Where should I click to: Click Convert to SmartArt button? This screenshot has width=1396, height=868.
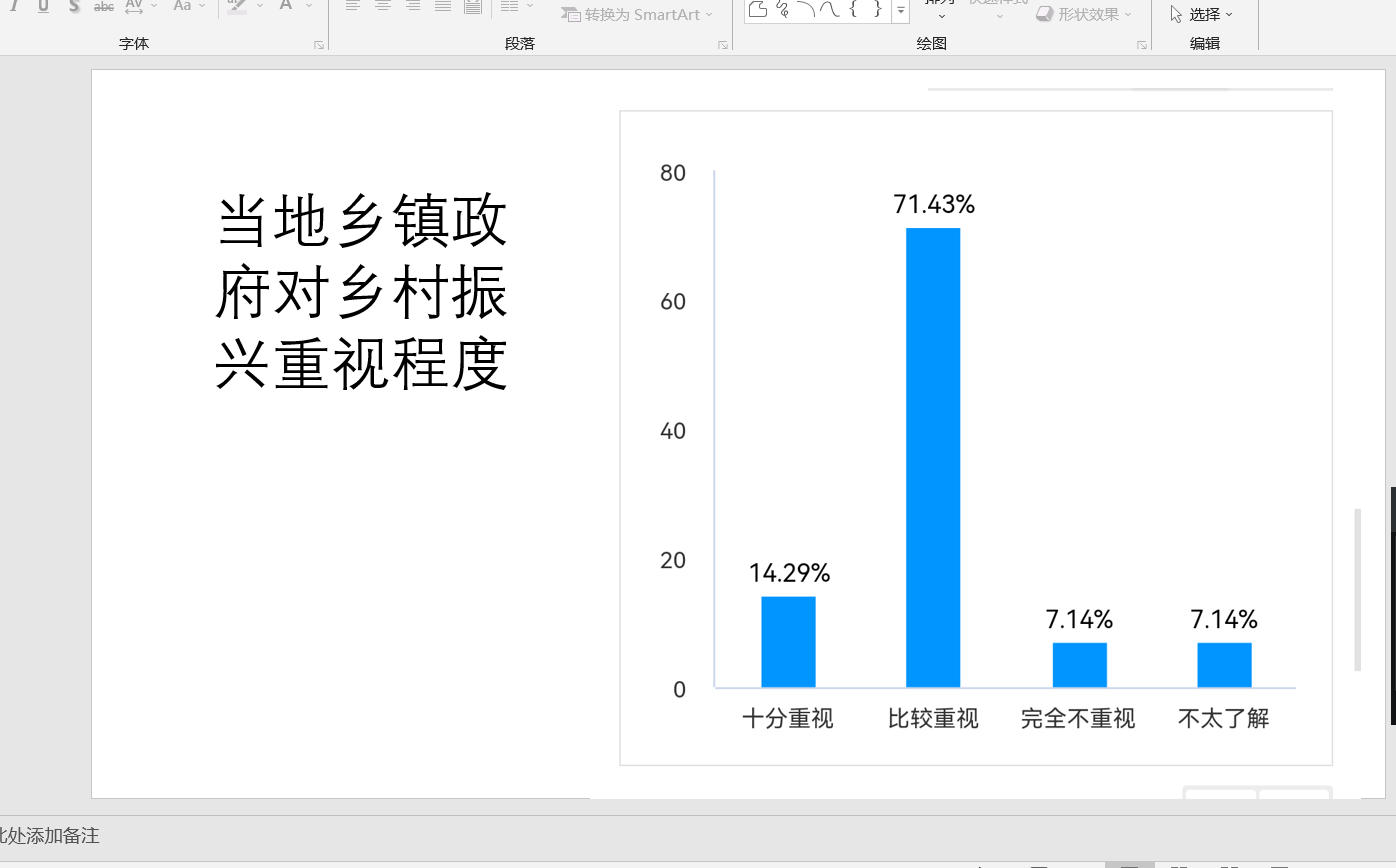coord(637,15)
